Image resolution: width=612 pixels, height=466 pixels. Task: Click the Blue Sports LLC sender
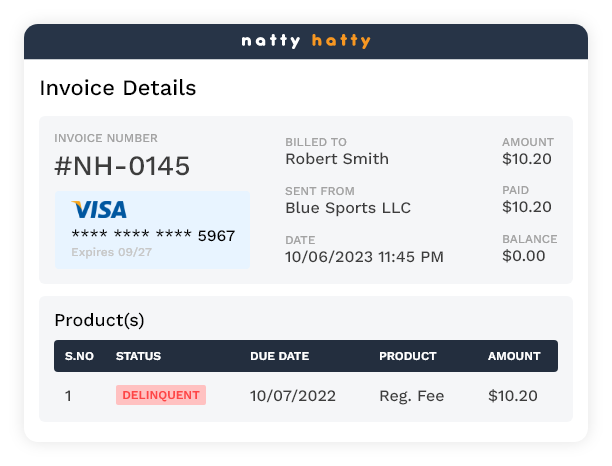coord(348,208)
